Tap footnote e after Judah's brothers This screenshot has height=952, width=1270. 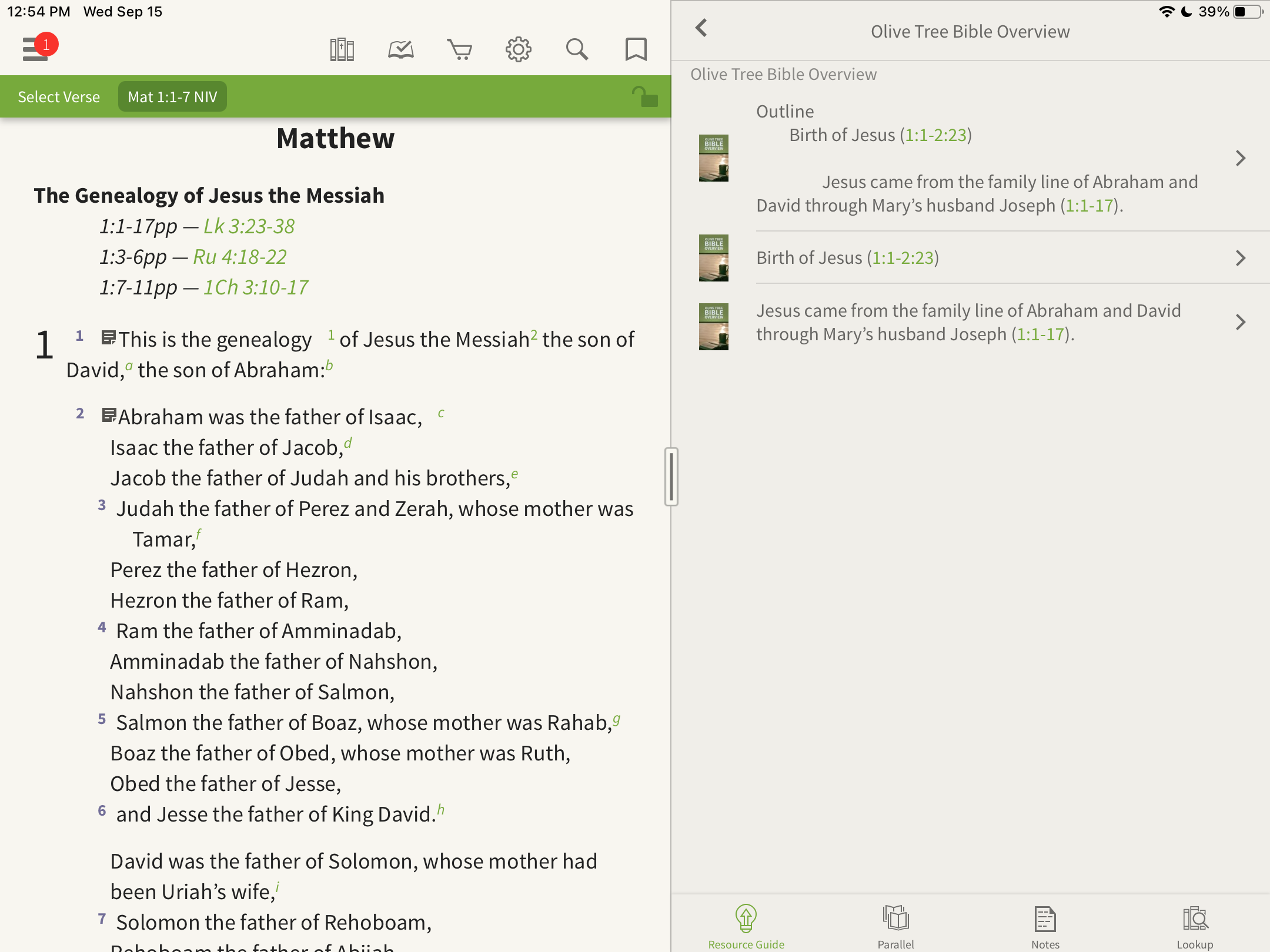pyautogui.click(x=514, y=474)
